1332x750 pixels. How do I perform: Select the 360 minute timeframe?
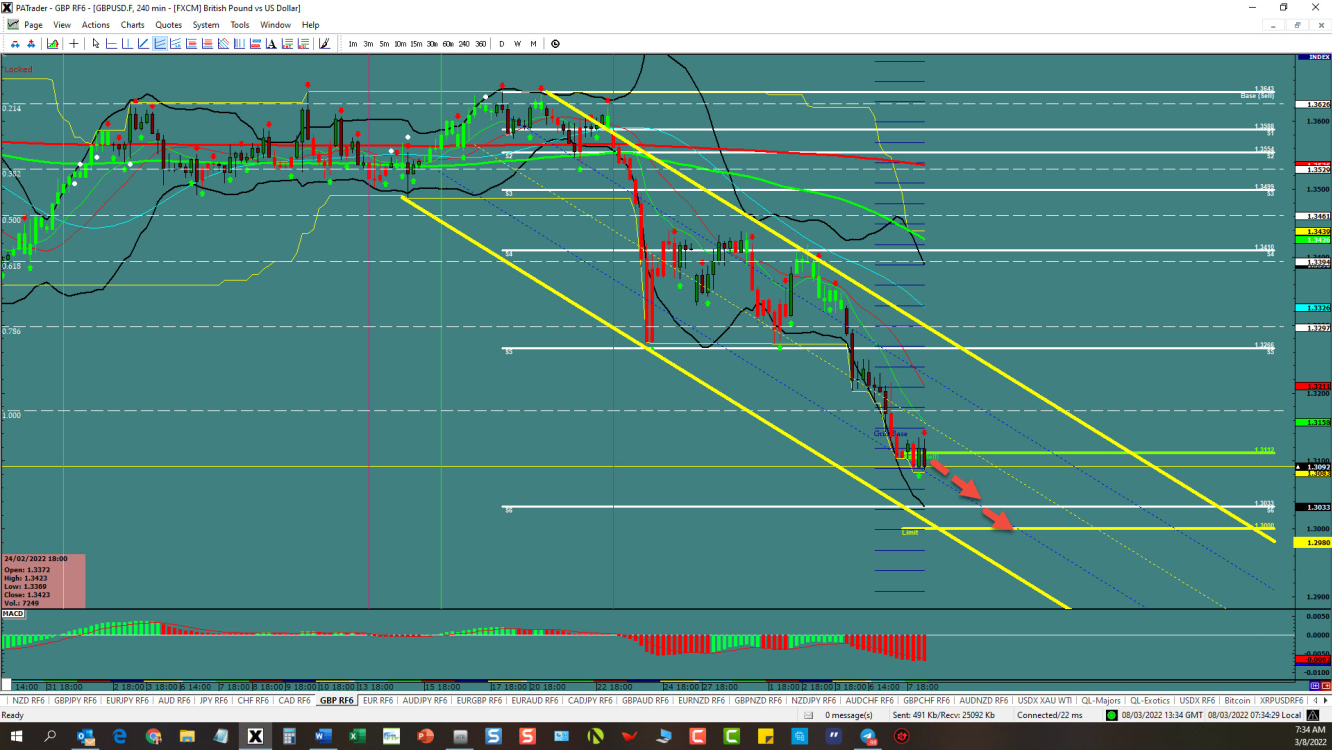[480, 43]
